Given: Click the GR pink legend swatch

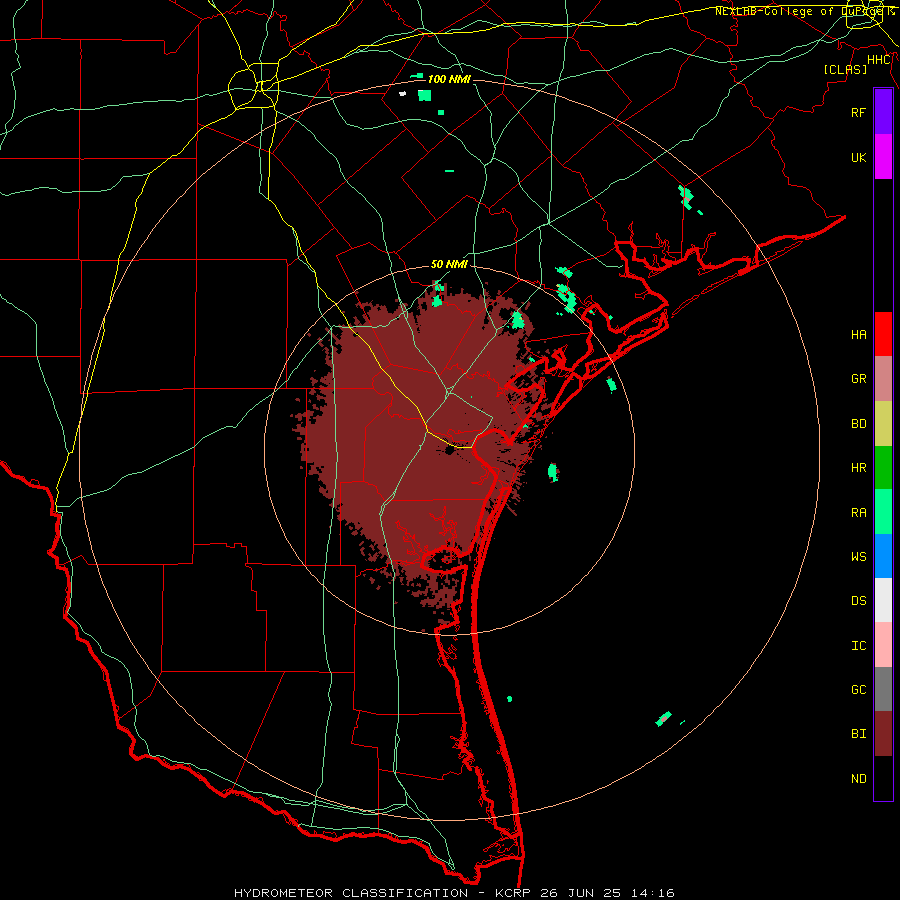Looking at the screenshot, I should (x=883, y=379).
